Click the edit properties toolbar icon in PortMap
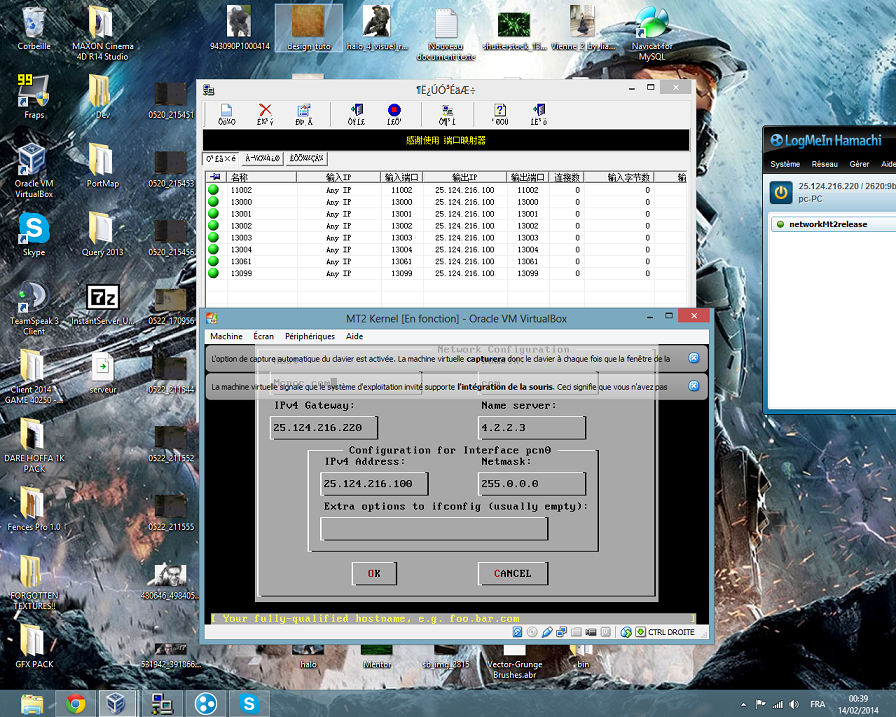896x717 pixels. point(303,114)
